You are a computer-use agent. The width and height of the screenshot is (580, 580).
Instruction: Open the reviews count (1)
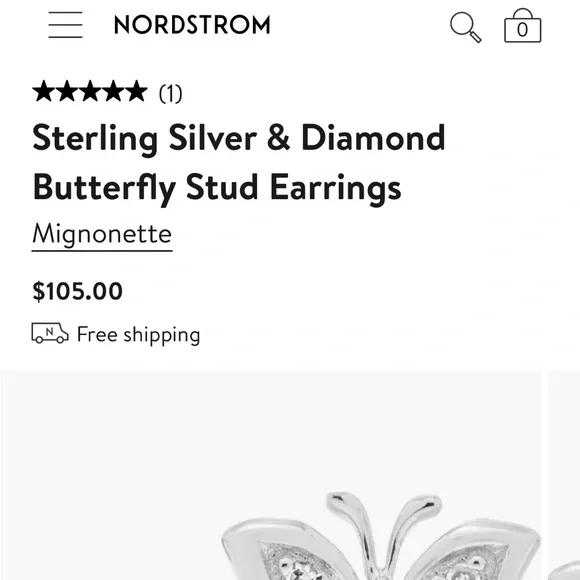[x=171, y=94]
